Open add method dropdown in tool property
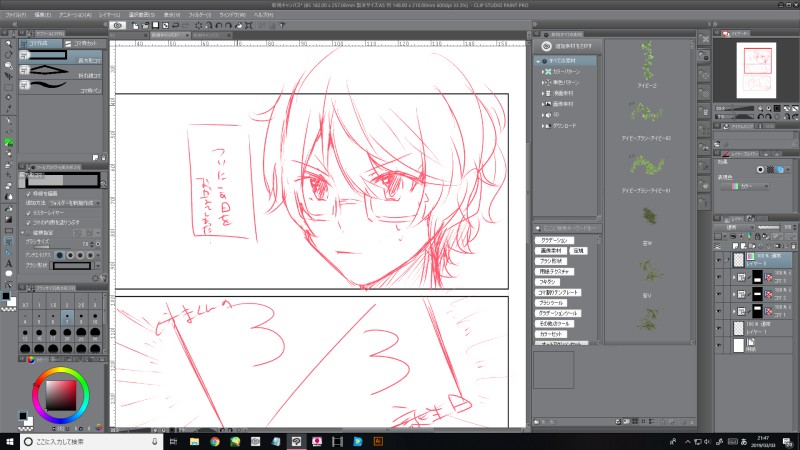This screenshot has width=800, height=450. [75, 203]
